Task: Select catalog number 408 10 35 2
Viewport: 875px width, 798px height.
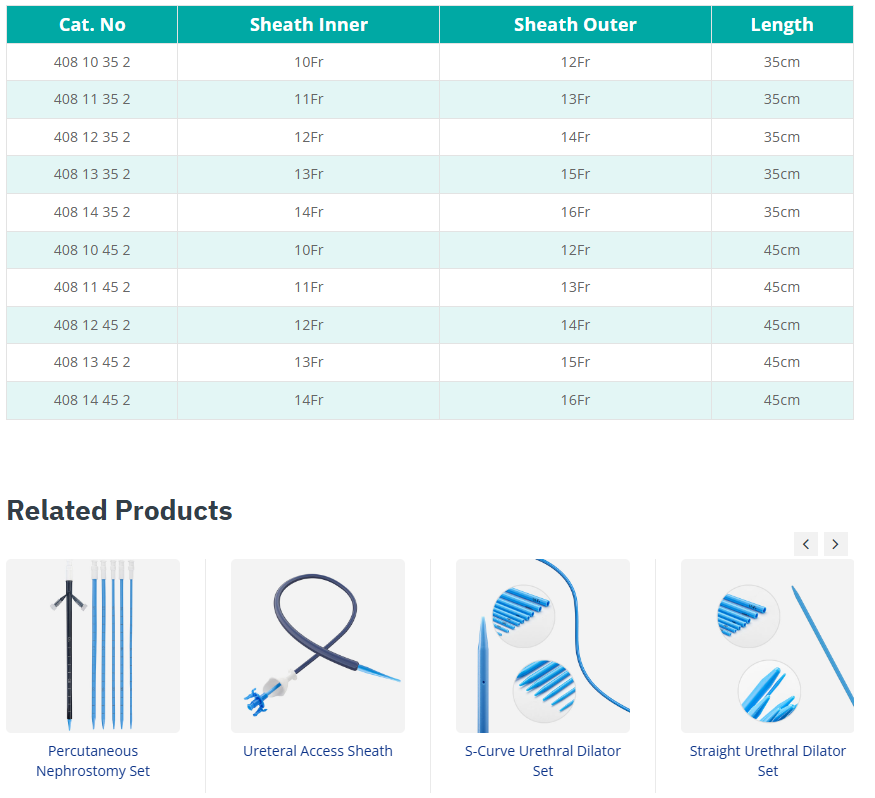Action: point(92,62)
